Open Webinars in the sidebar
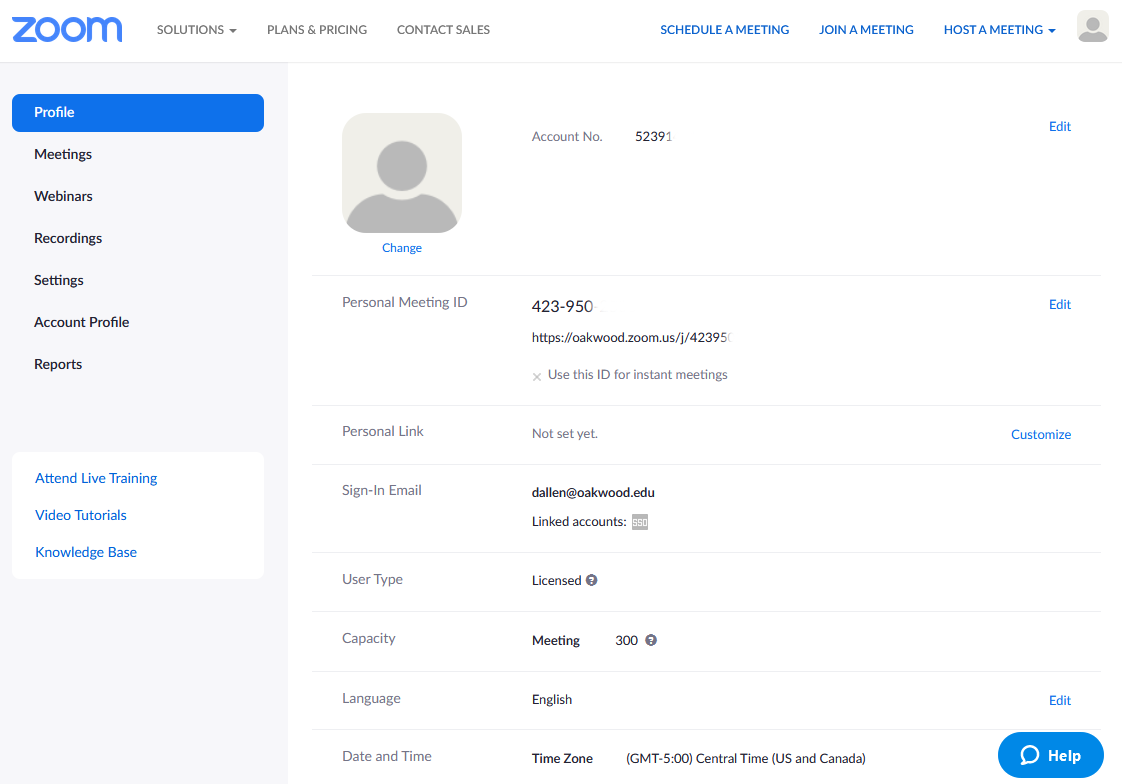1122x784 pixels. point(63,196)
